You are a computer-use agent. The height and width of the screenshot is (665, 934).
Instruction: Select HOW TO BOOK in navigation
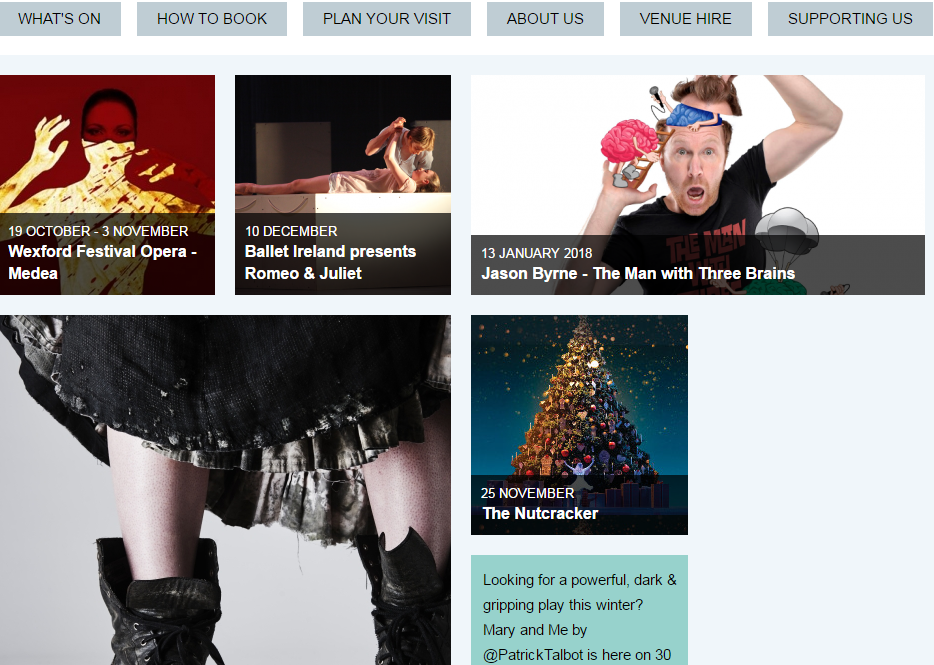tap(211, 18)
